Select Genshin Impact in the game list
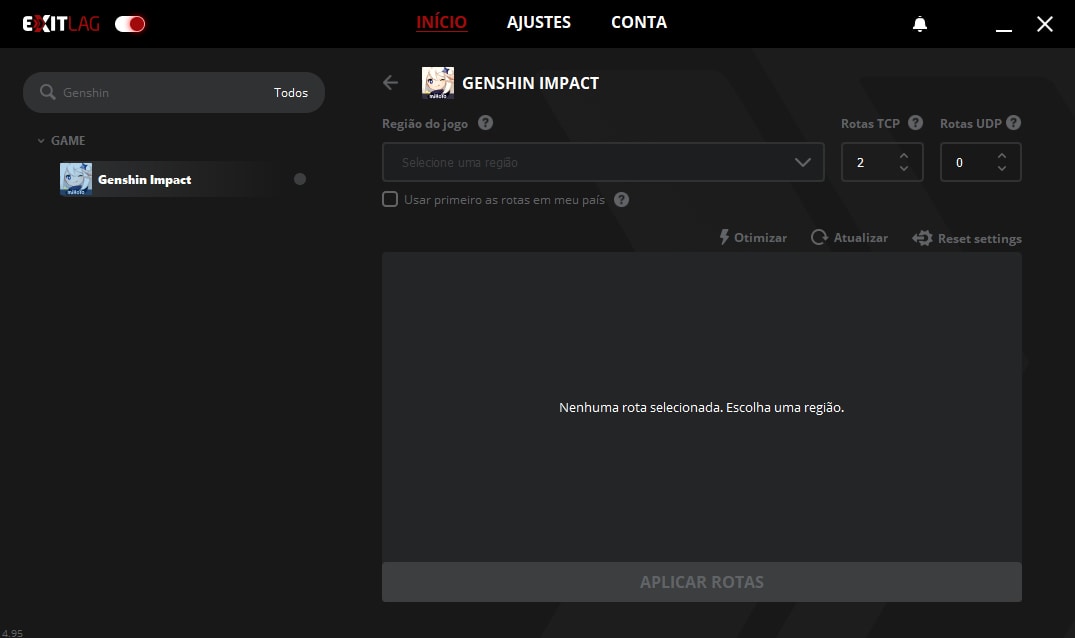This screenshot has height=638, width=1075. (144, 180)
